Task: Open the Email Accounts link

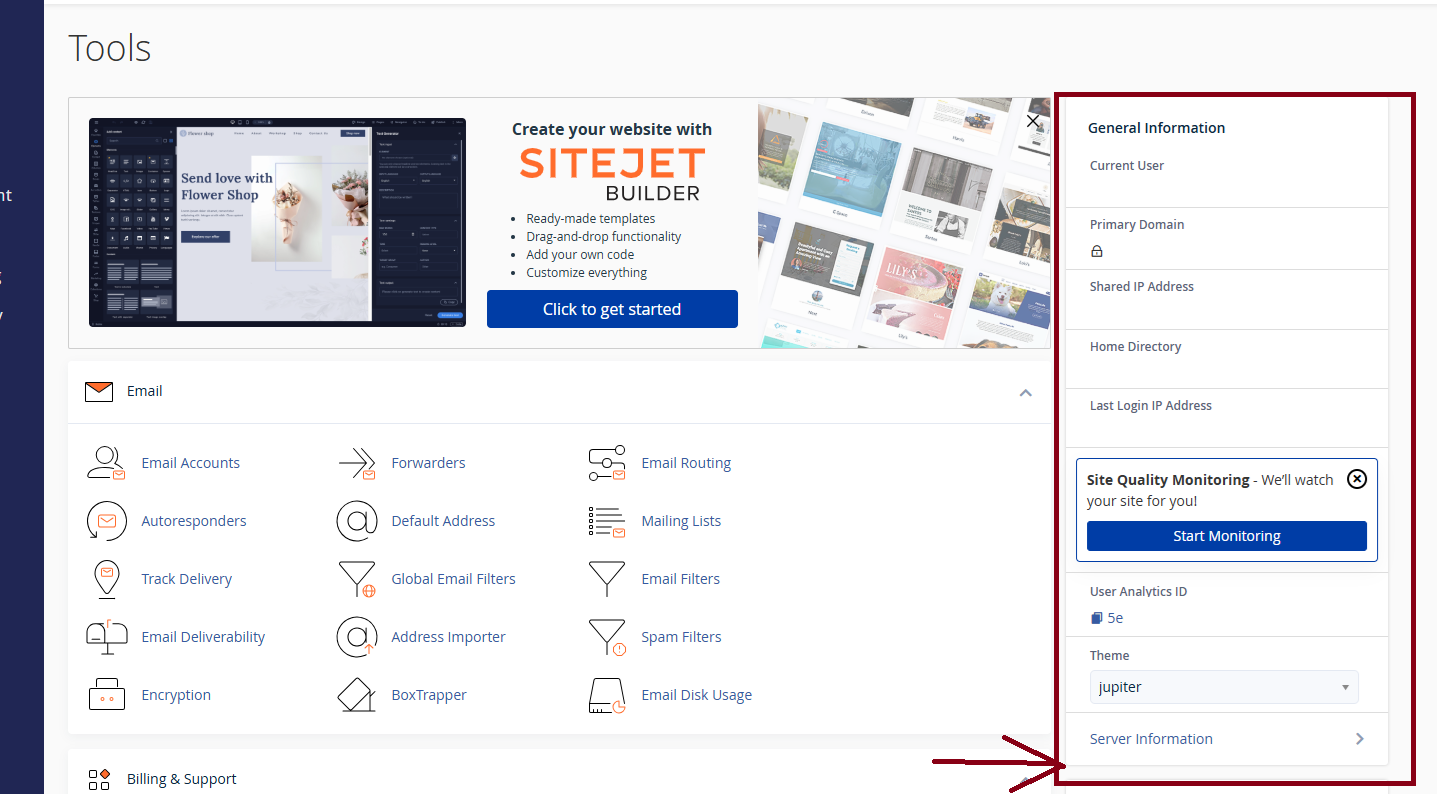Action: point(191,463)
